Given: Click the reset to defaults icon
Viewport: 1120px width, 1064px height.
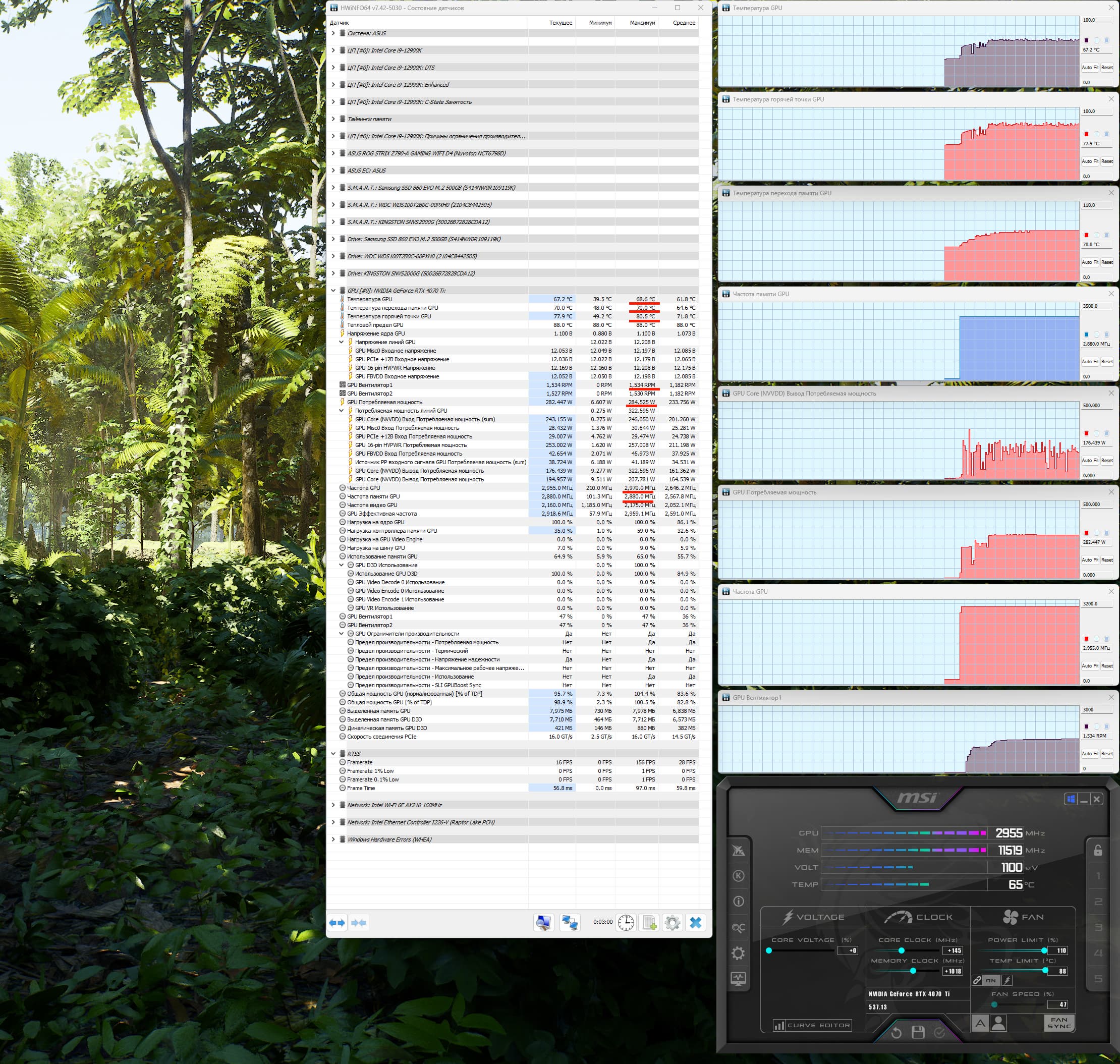Looking at the screenshot, I should pyautogui.click(x=896, y=1032).
